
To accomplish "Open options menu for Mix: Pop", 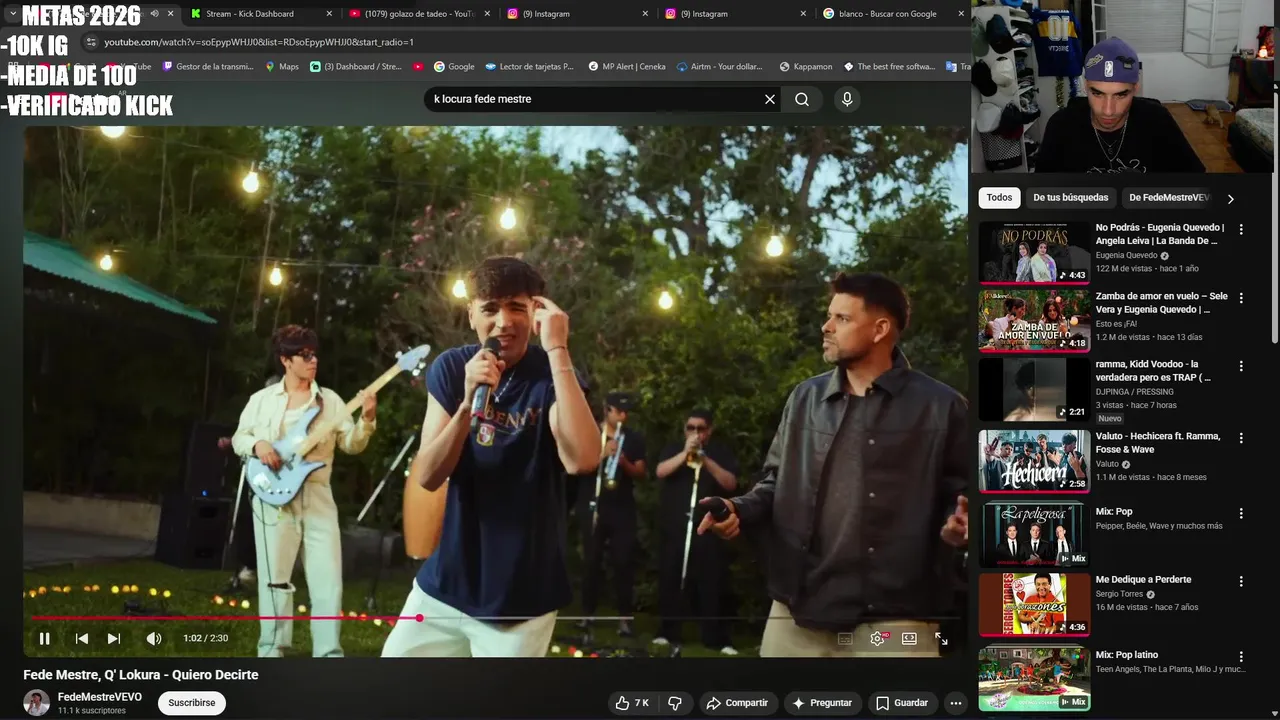I will pos(1241,513).
